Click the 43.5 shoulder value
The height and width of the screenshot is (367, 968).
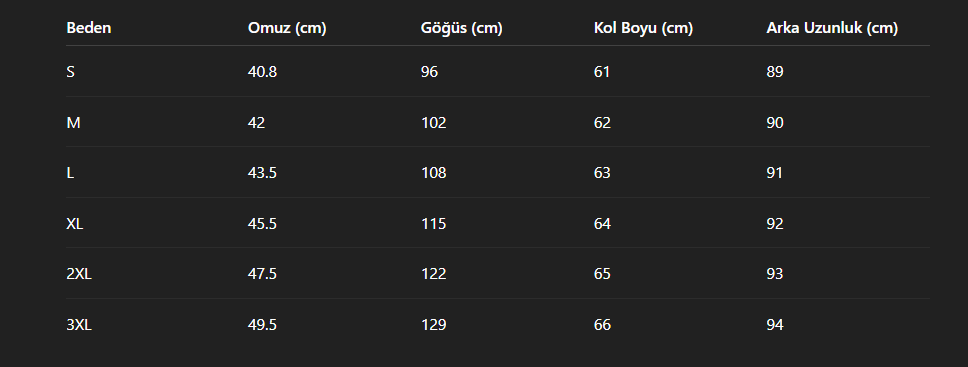[262, 173]
